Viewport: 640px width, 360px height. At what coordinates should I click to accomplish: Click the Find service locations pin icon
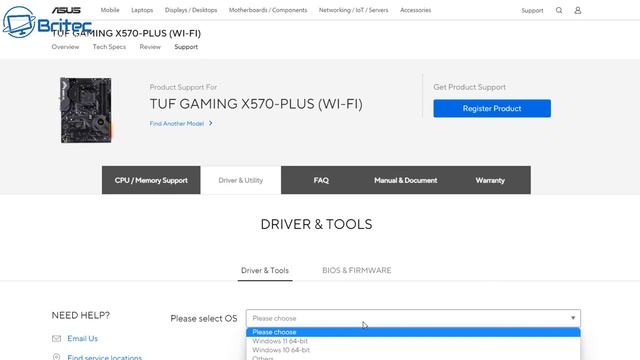pyautogui.click(x=56, y=357)
